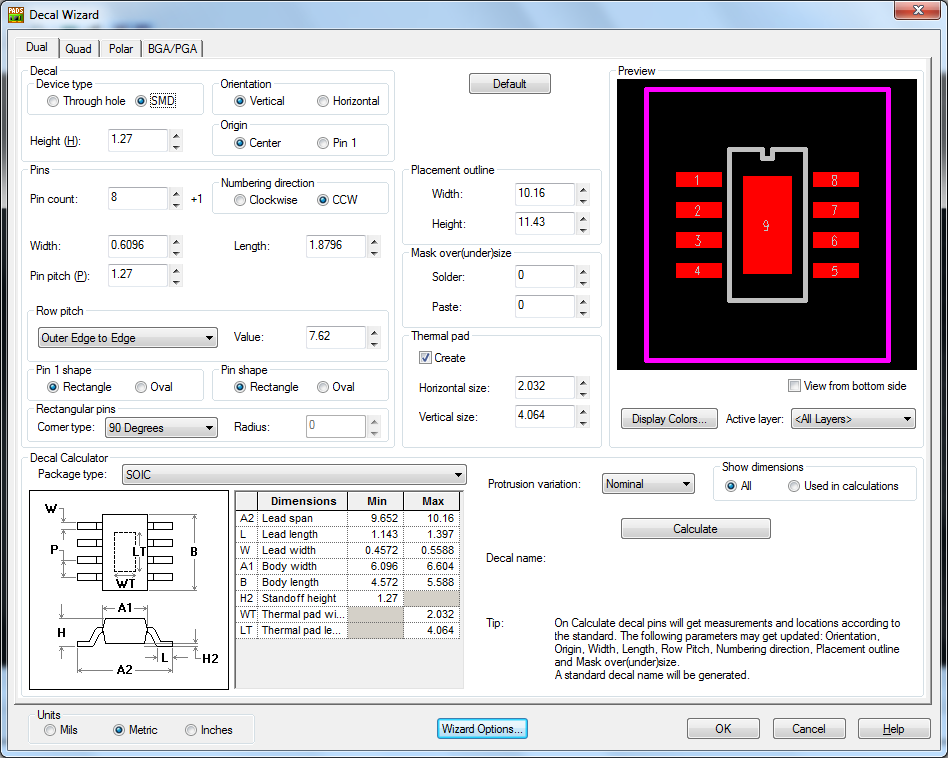Click the PADS icon in the title bar
Screen dimensions: 948x758
click(16, 15)
